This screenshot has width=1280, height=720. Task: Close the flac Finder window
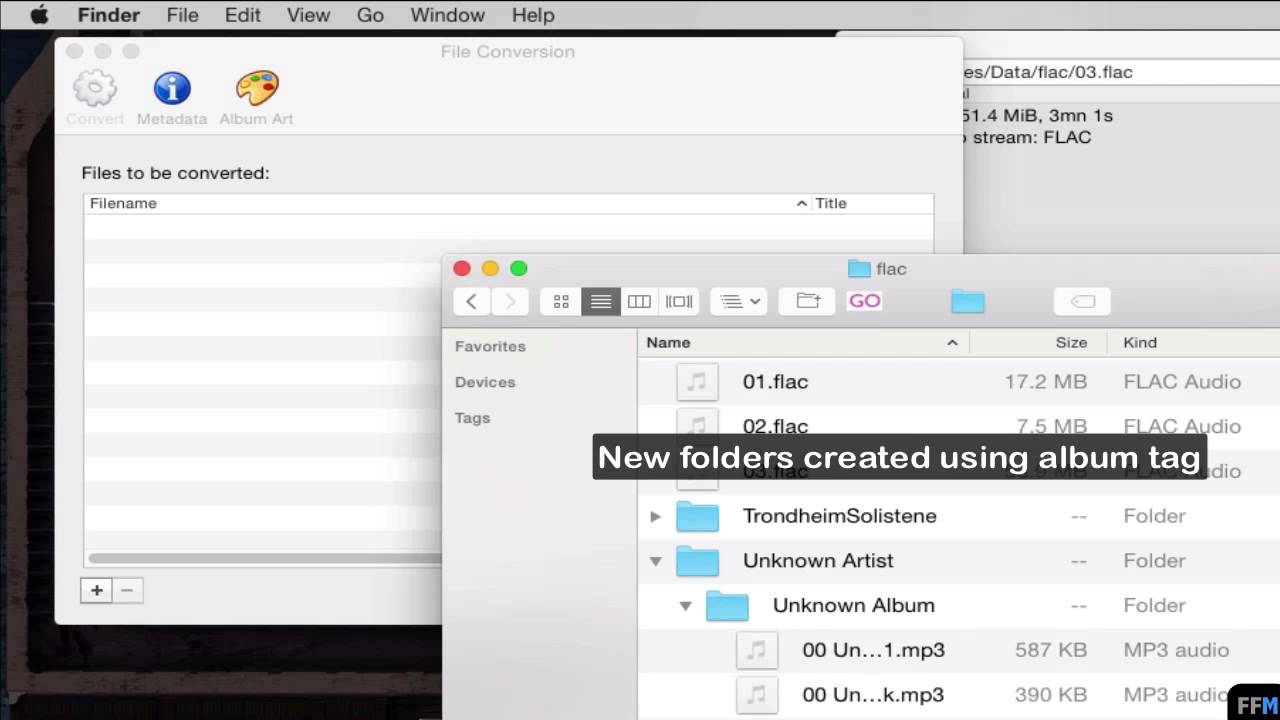pyautogui.click(x=462, y=268)
